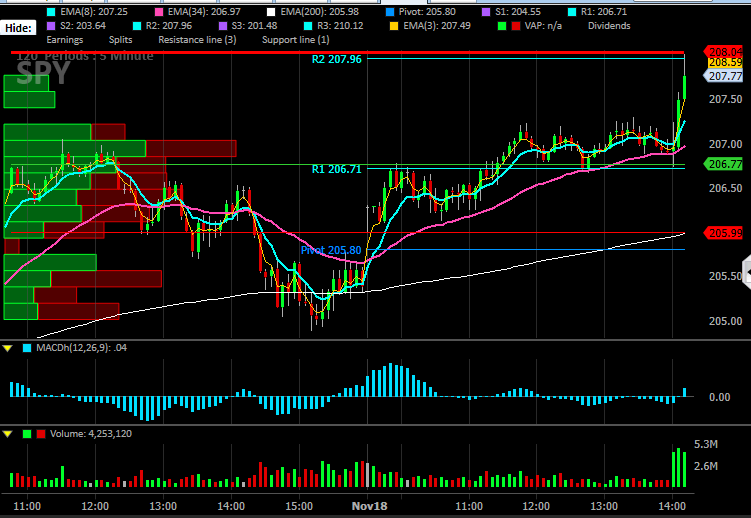751x518 pixels.
Task: Toggle the Earnings legend entry
Action: coord(65,40)
